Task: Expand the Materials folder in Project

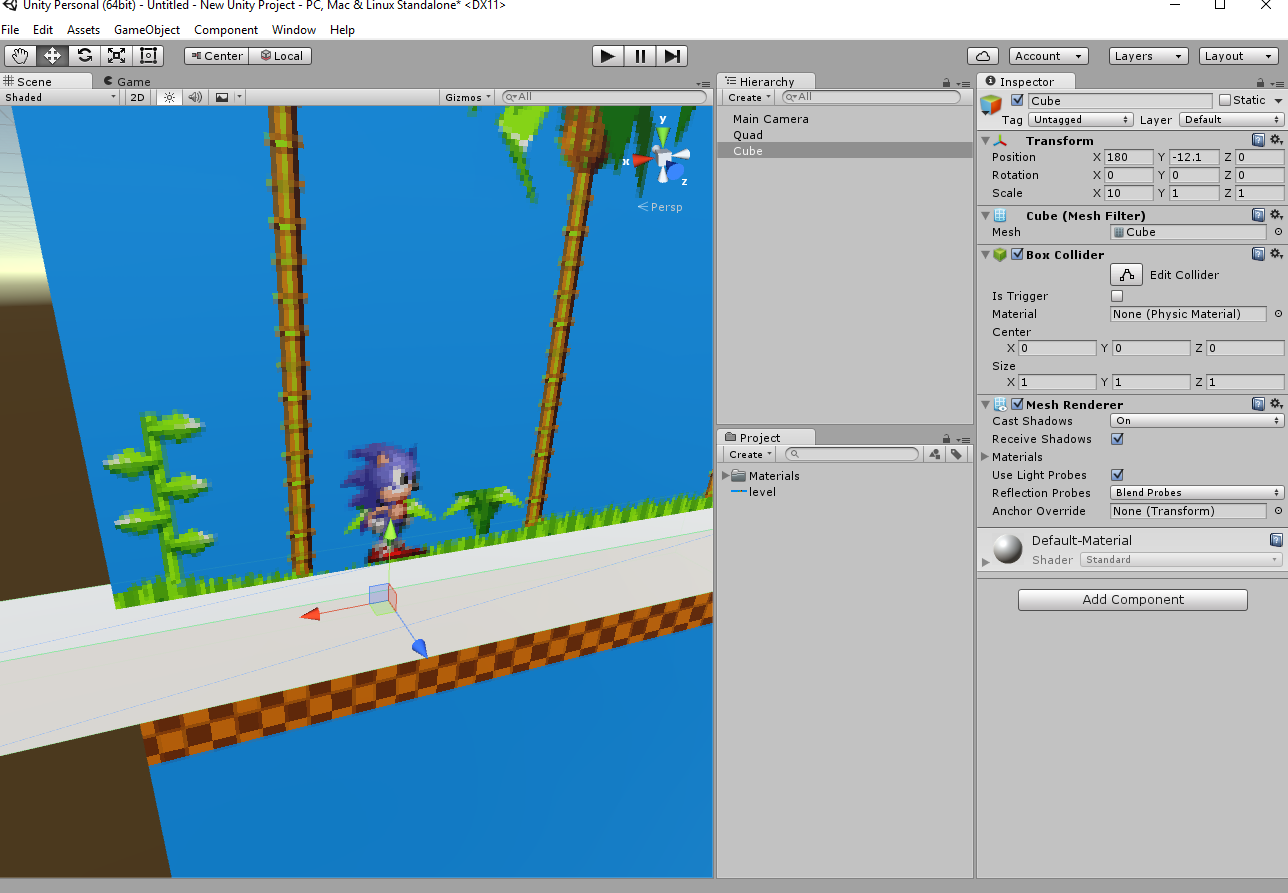Action: (725, 476)
